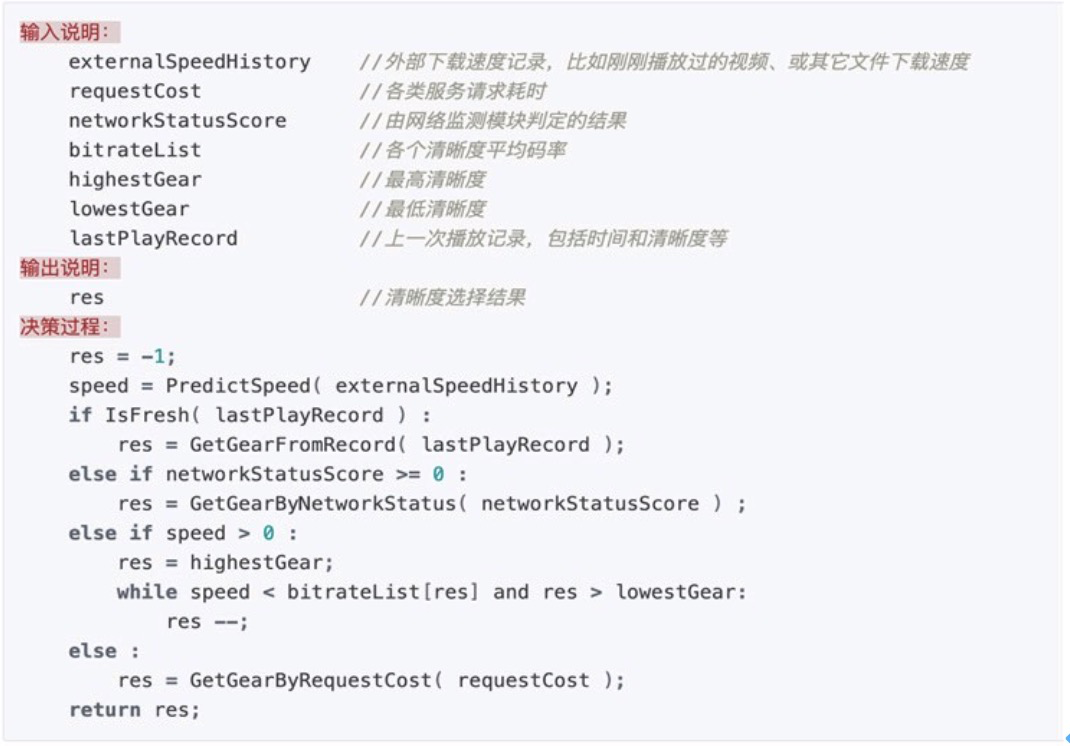Click the highestGear parameter in the input list

pyautogui.click(x=135, y=180)
